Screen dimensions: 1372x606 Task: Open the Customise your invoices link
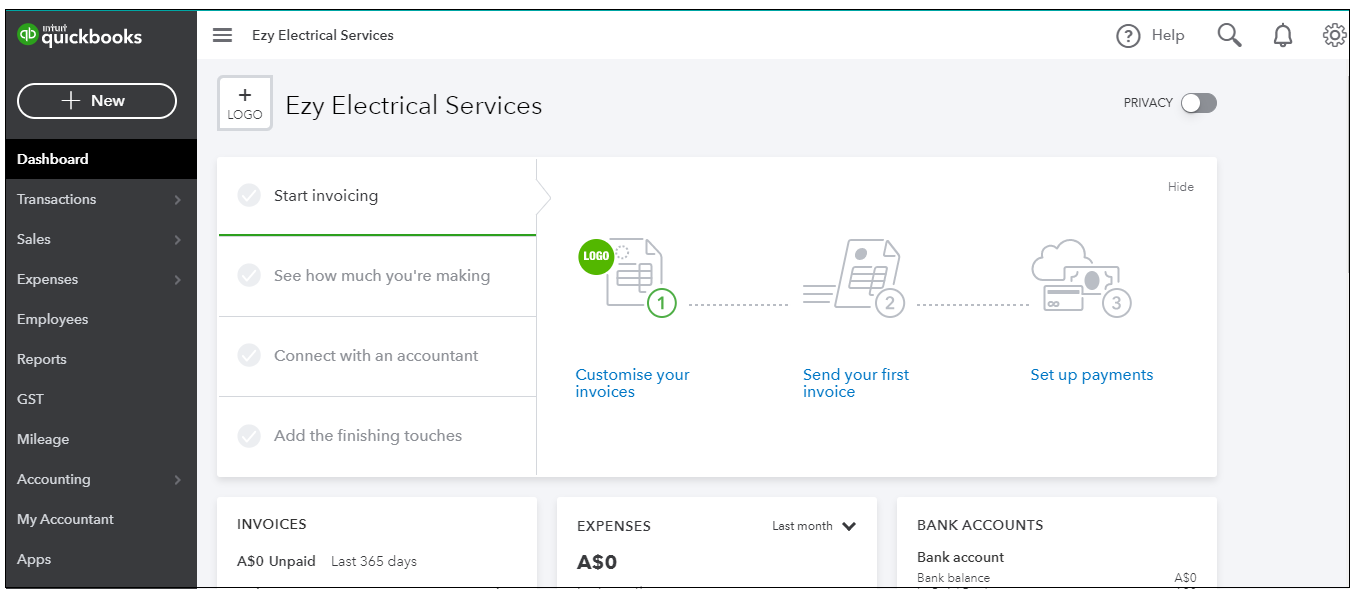click(x=632, y=383)
